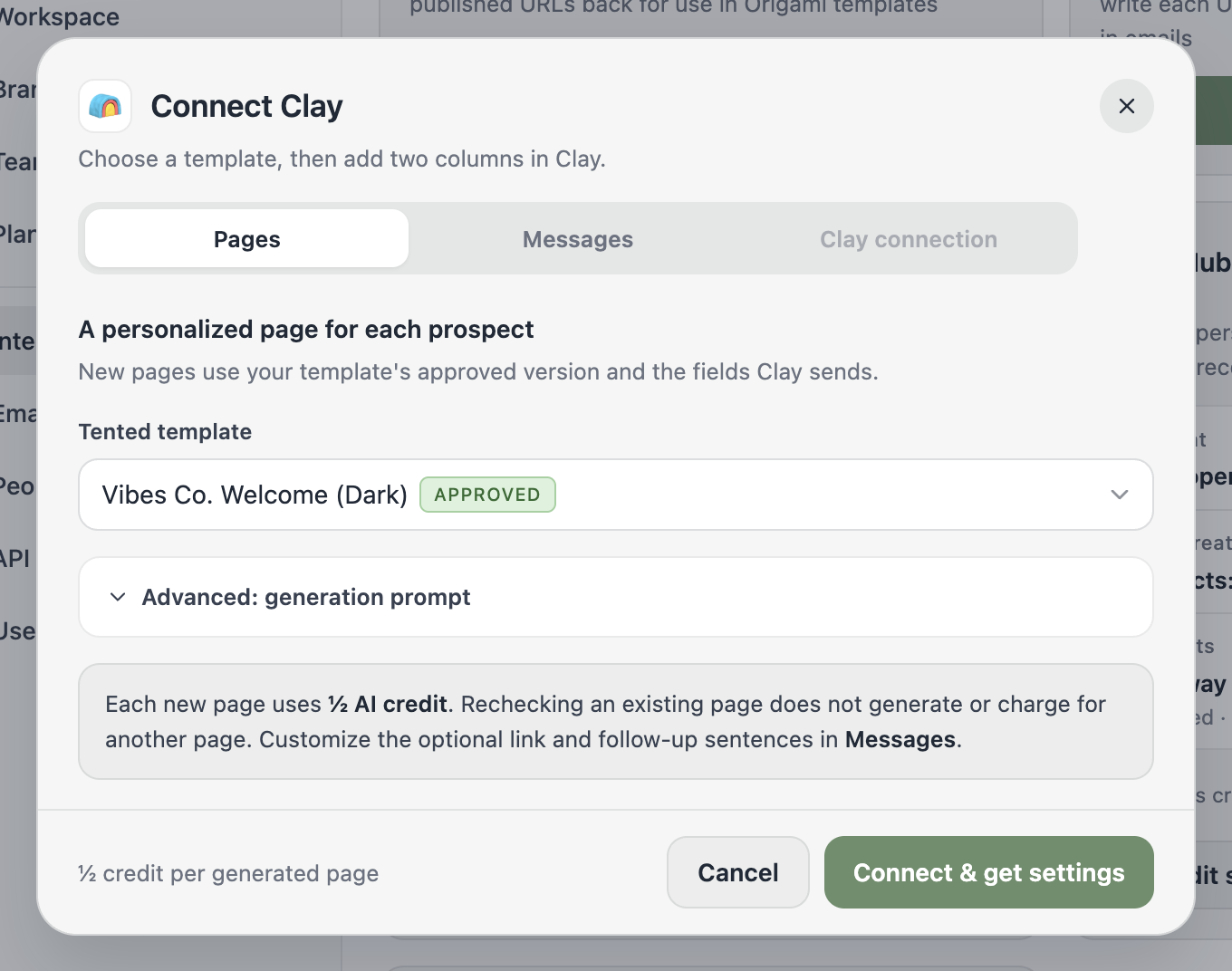Image resolution: width=1232 pixels, height=971 pixels.
Task: Click Connect & get settings
Action: tap(988, 872)
